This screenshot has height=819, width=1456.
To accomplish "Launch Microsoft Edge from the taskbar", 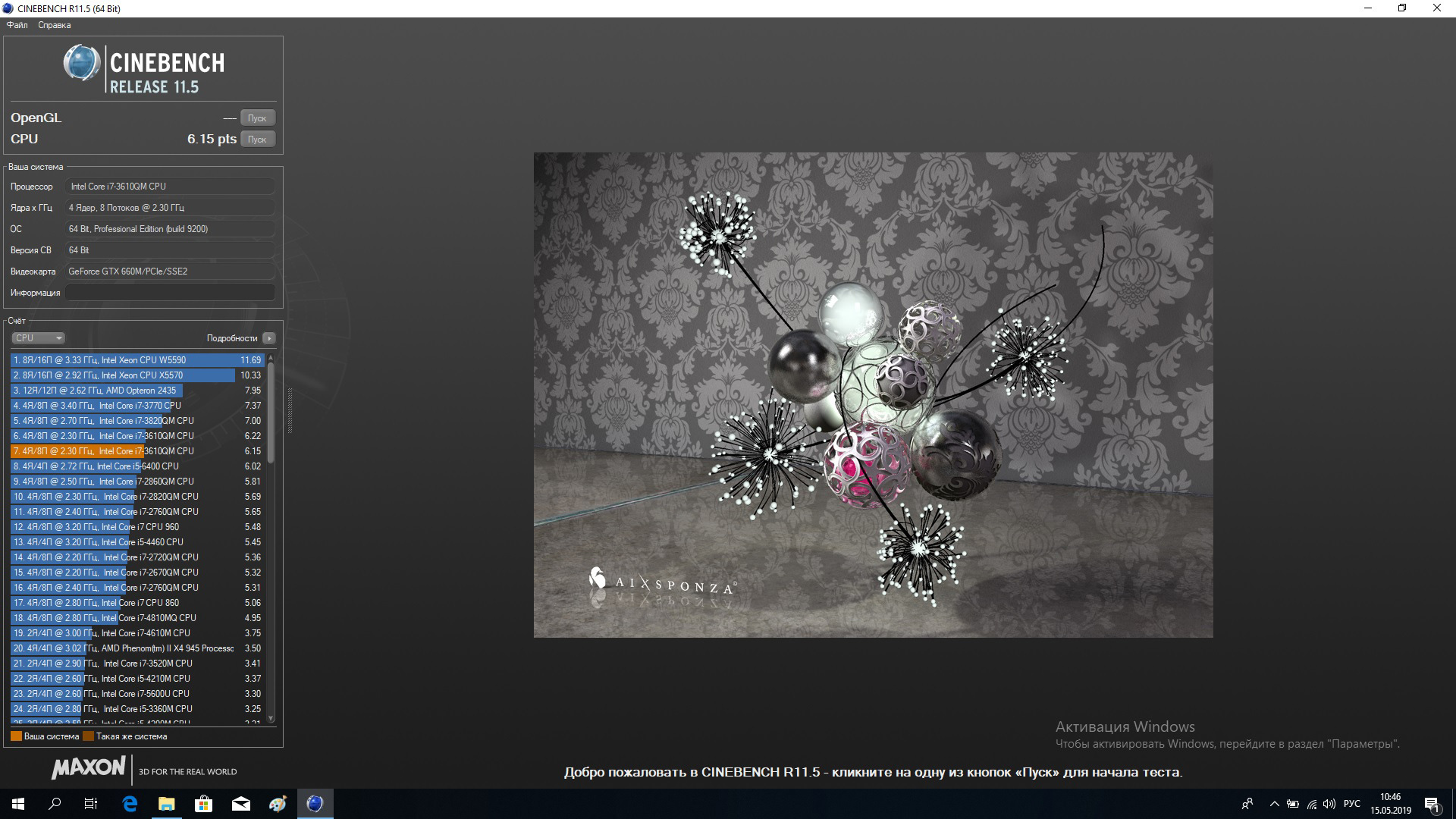I will tap(130, 804).
